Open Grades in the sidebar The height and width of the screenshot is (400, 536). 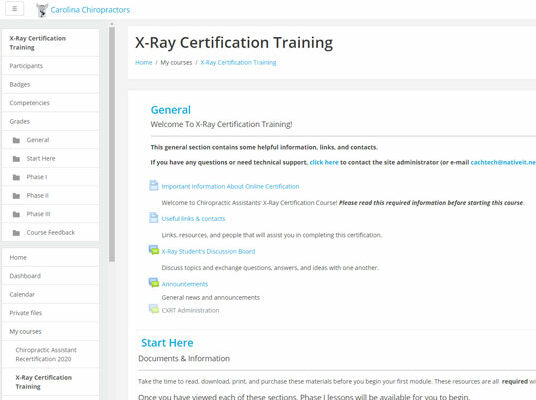51,121
